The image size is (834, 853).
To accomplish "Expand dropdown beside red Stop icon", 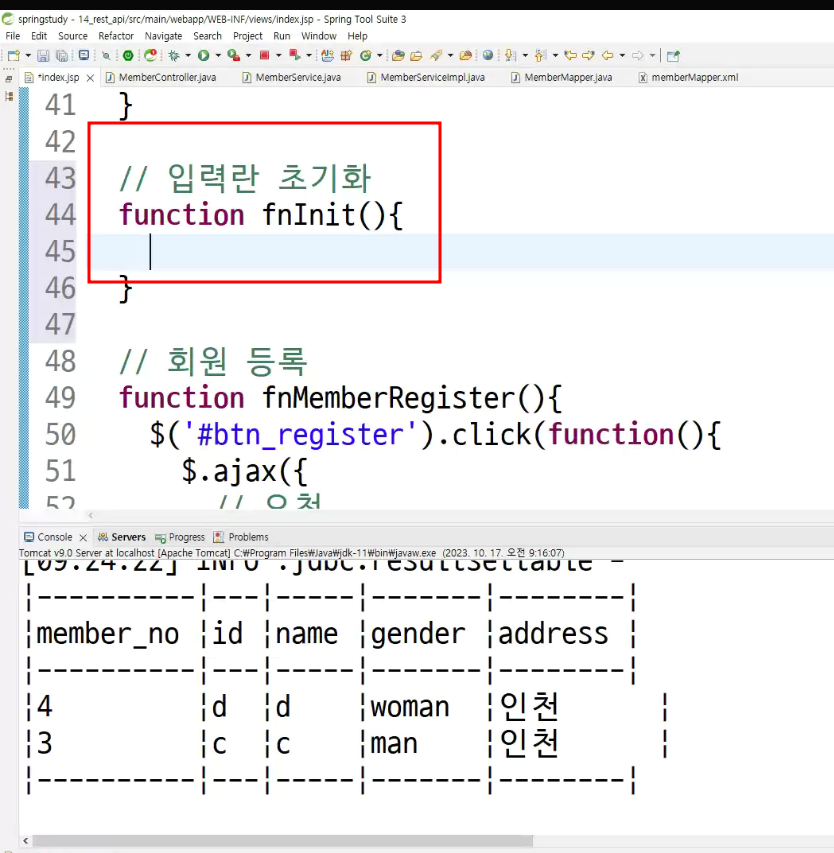I will pos(279,55).
